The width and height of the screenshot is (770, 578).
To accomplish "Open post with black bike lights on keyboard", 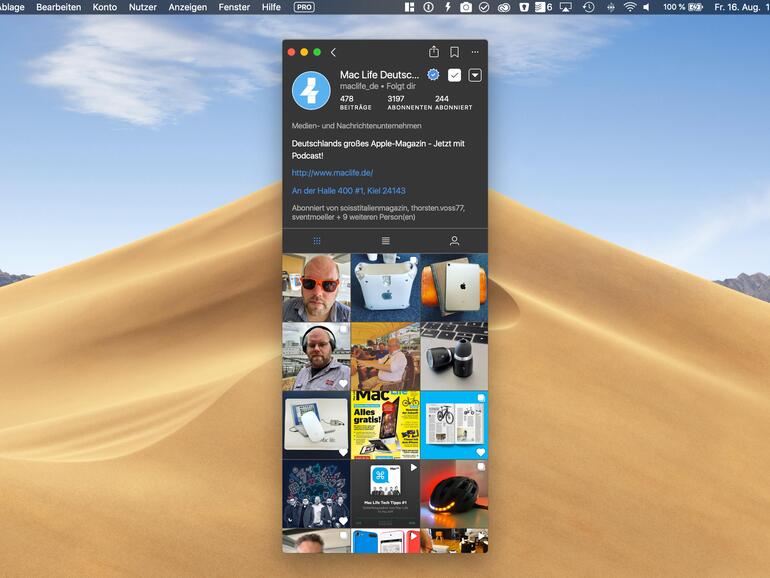I will (454, 357).
